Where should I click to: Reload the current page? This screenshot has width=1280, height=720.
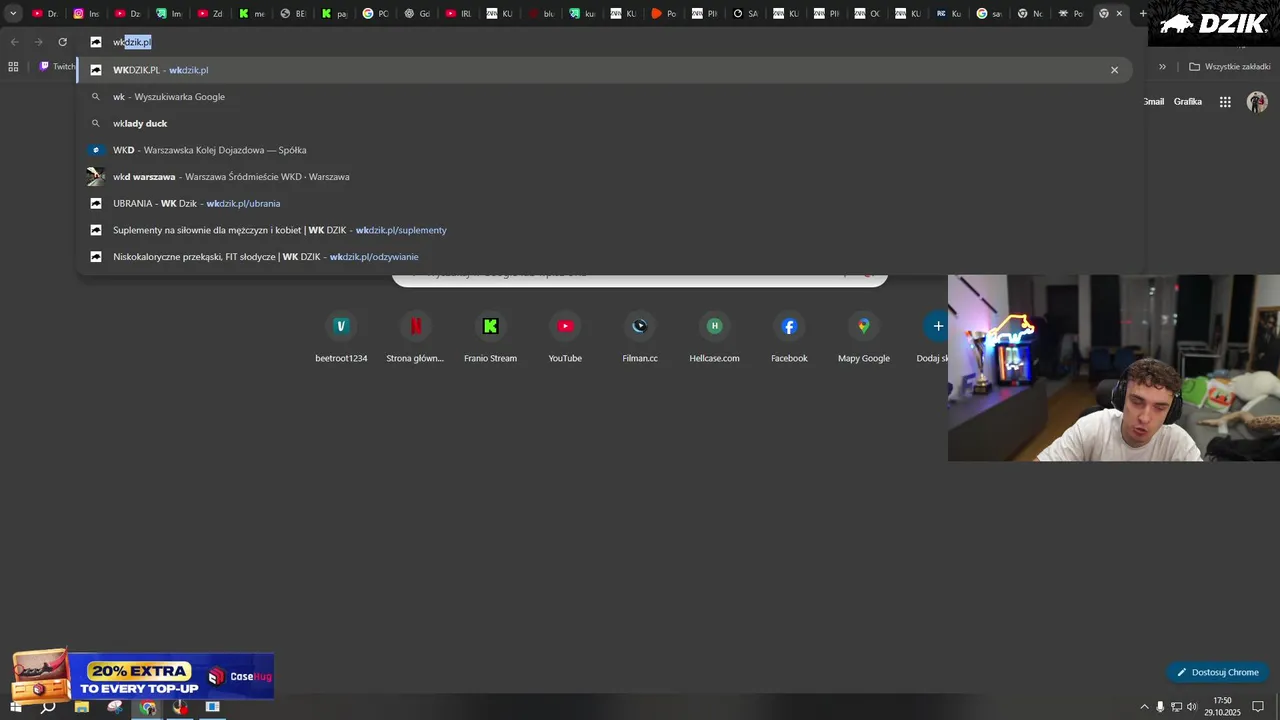[x=62, y=42]
